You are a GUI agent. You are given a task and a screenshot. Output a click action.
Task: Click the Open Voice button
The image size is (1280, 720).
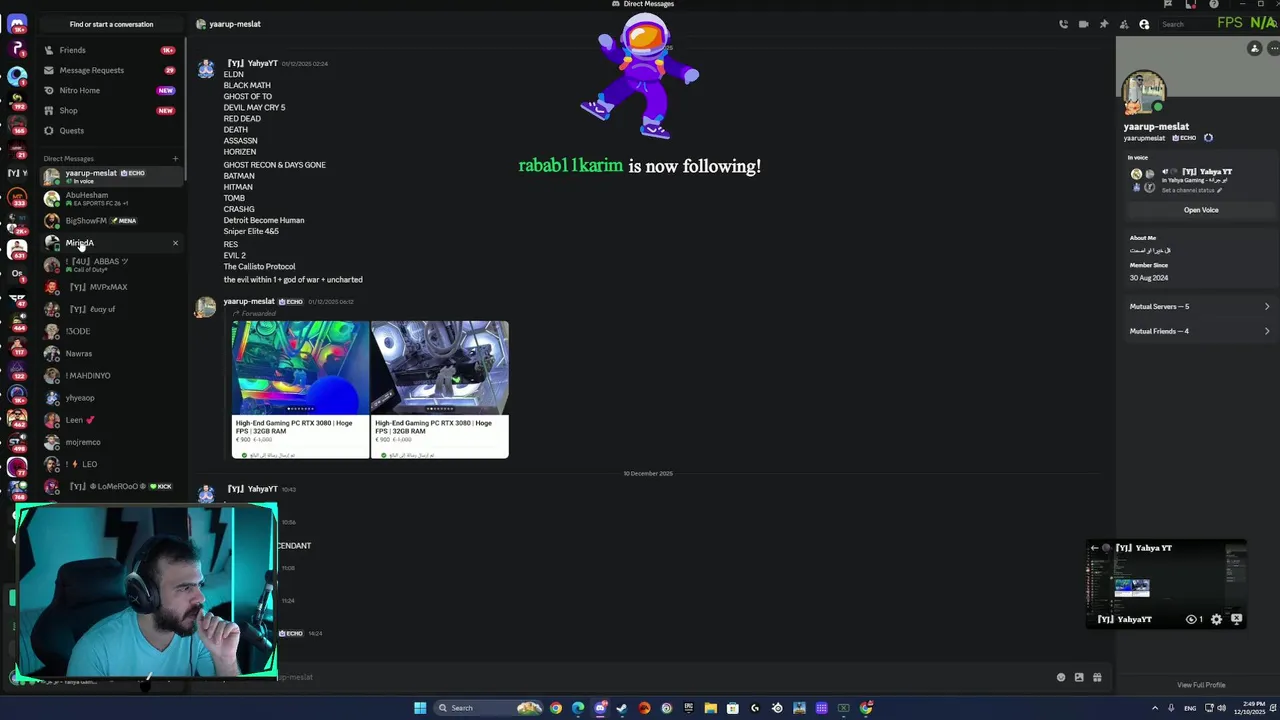click(x=1201, y=210)
